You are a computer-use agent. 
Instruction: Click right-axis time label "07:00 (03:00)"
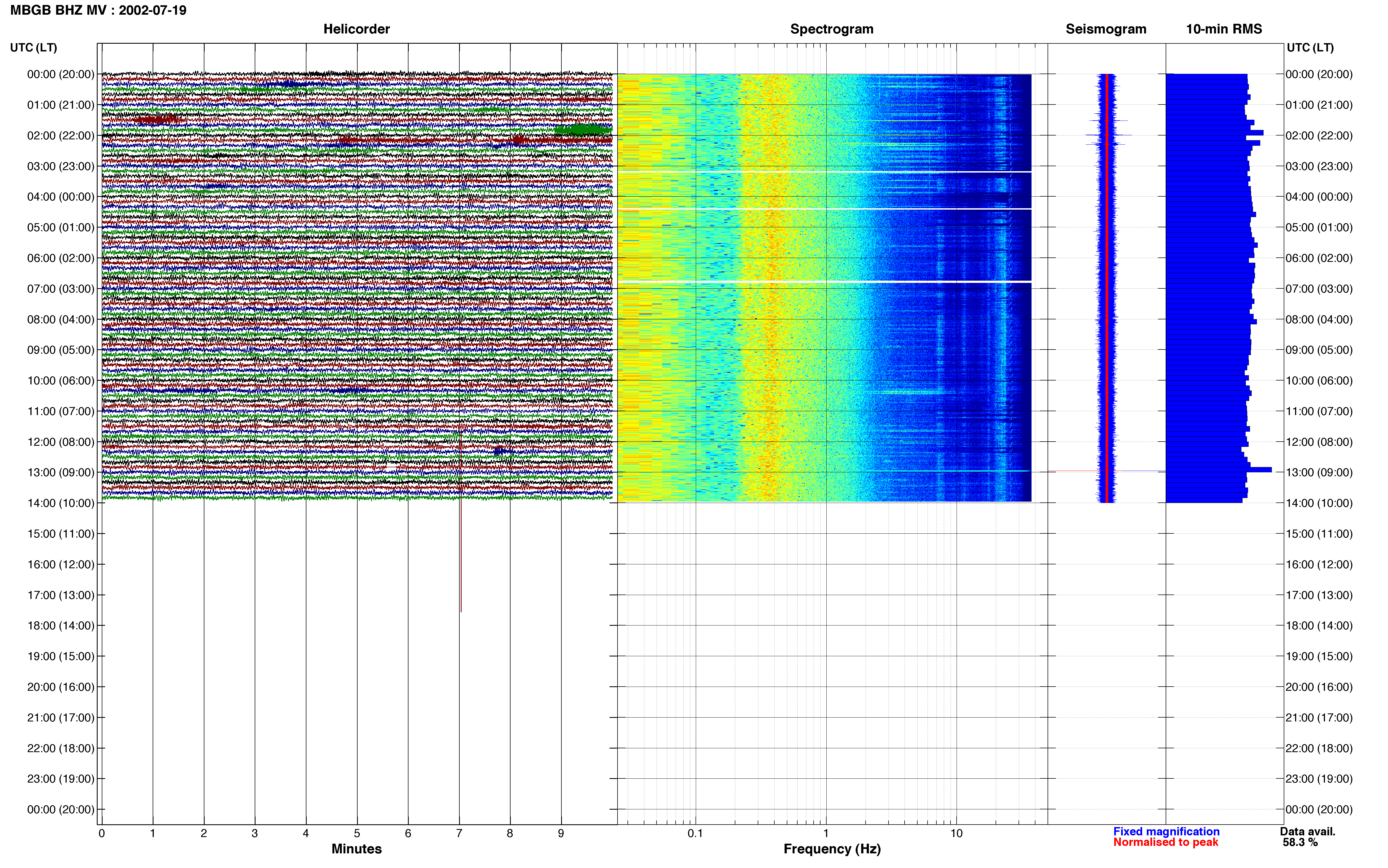click(1319, 288)
